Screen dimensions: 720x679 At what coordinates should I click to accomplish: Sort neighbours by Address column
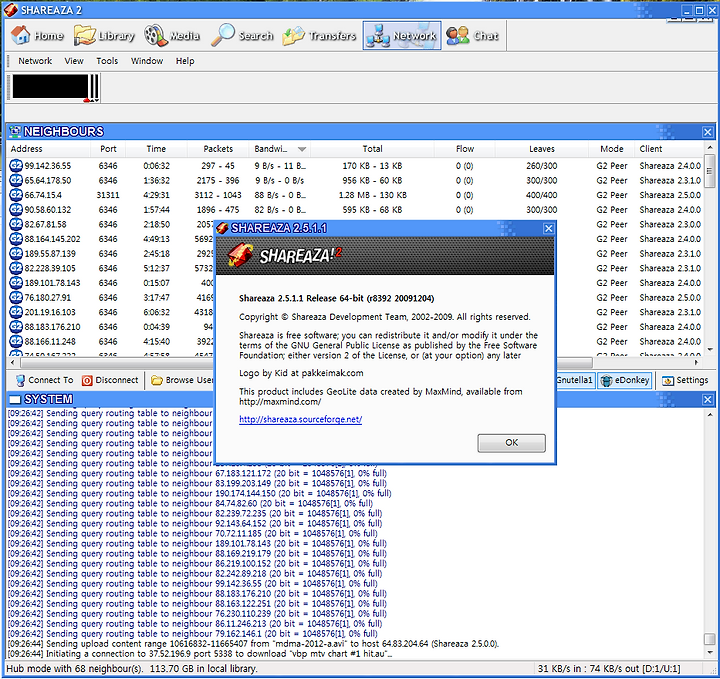pyautogui.click(x=49, y=149)
